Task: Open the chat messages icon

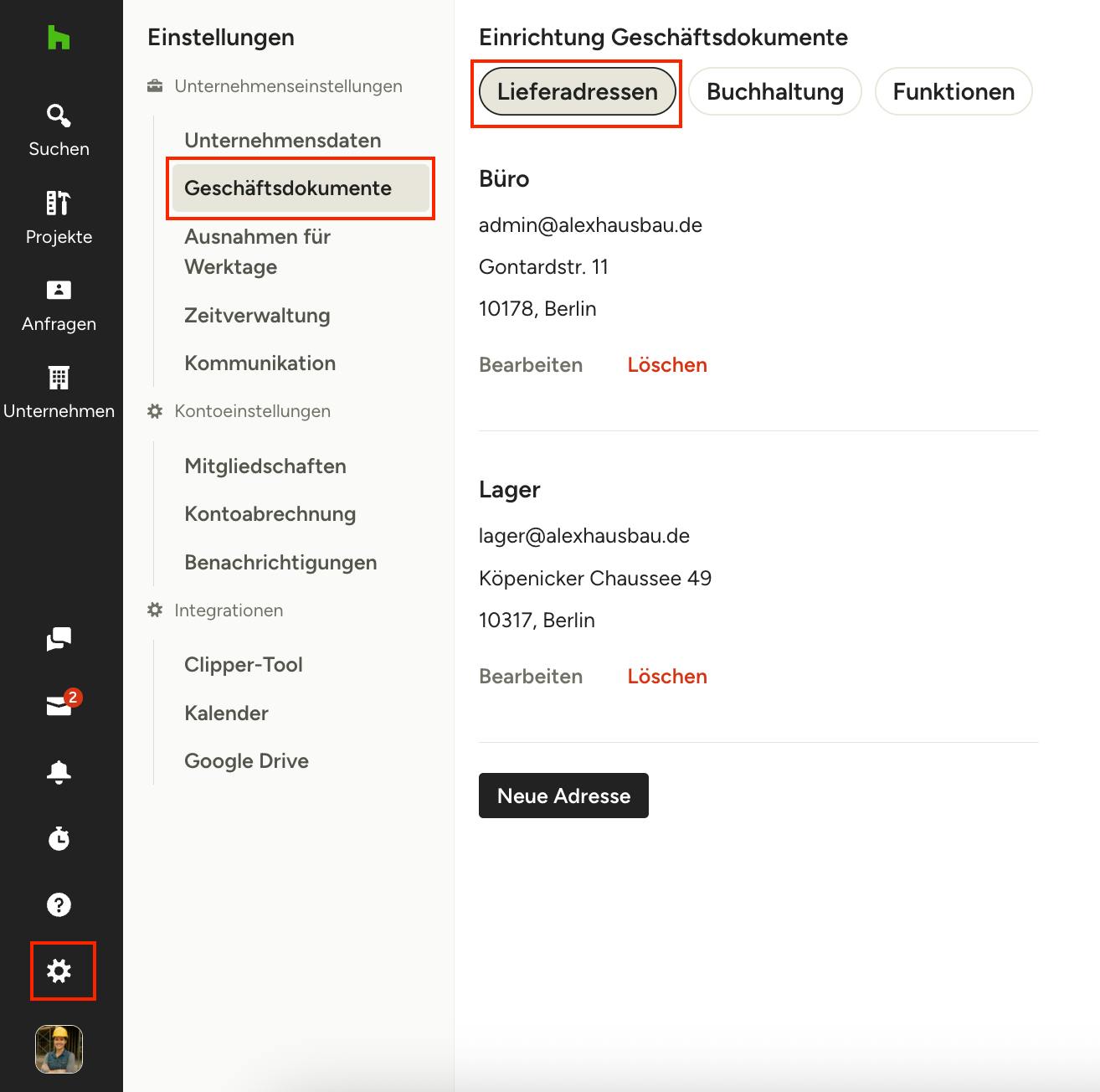Action: 59,639
